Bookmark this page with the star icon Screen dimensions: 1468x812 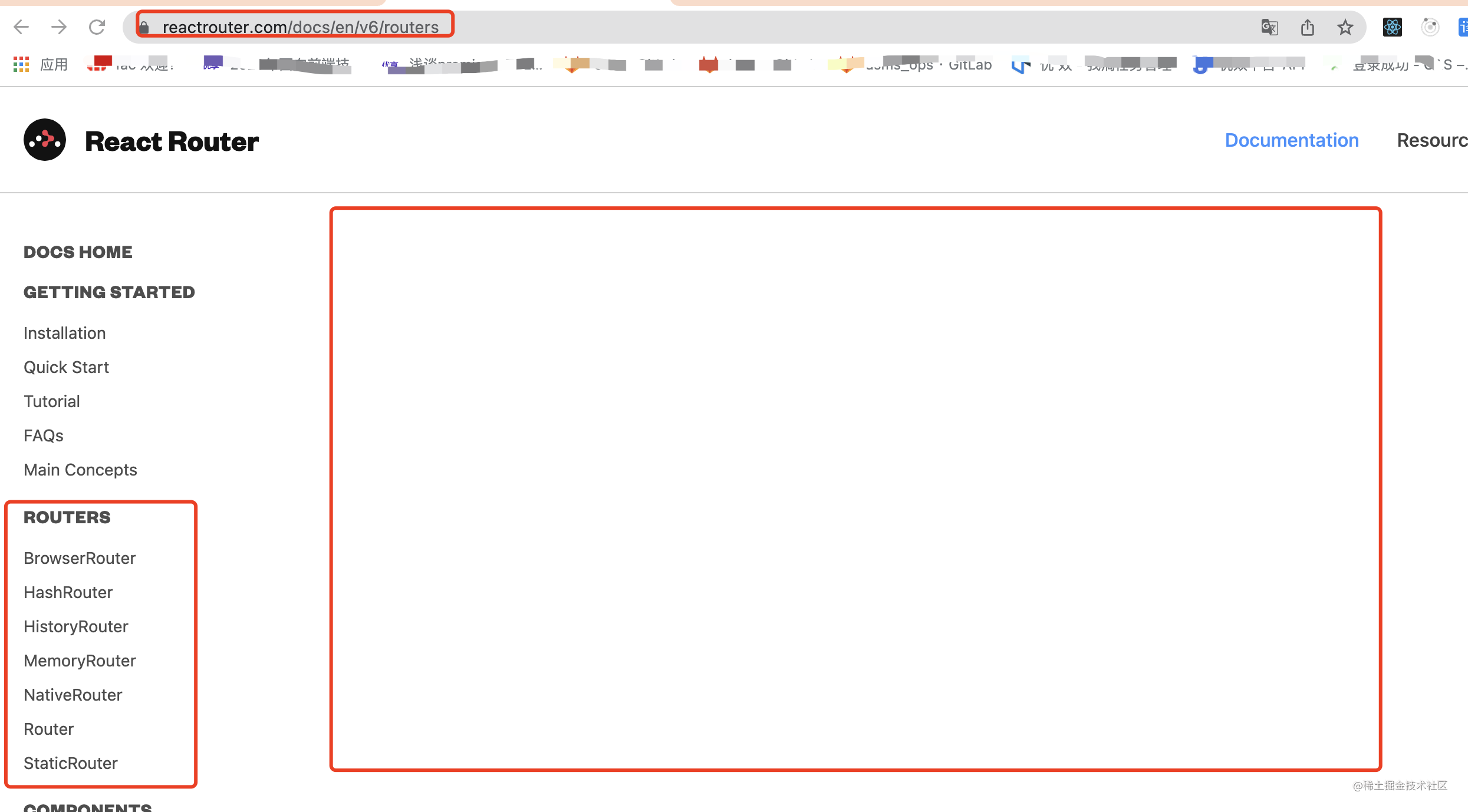point(1345,27)
